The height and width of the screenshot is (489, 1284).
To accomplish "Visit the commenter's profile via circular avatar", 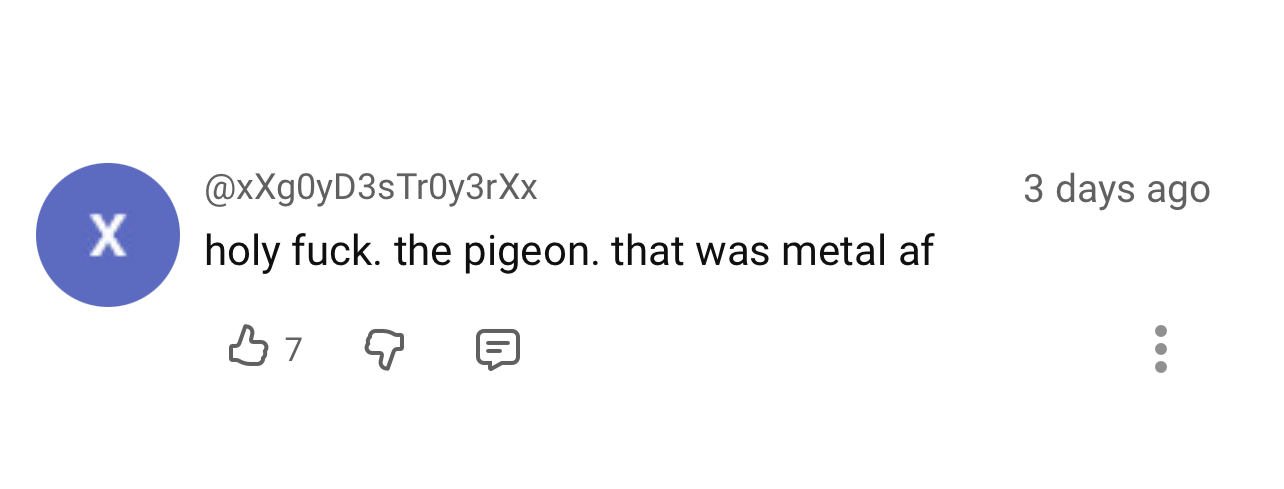I will point(108,235).
